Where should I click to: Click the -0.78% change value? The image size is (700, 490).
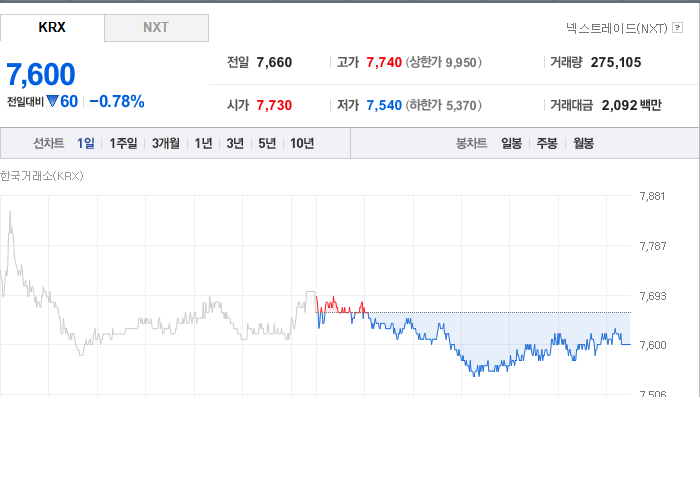click(x=117, y=102)
